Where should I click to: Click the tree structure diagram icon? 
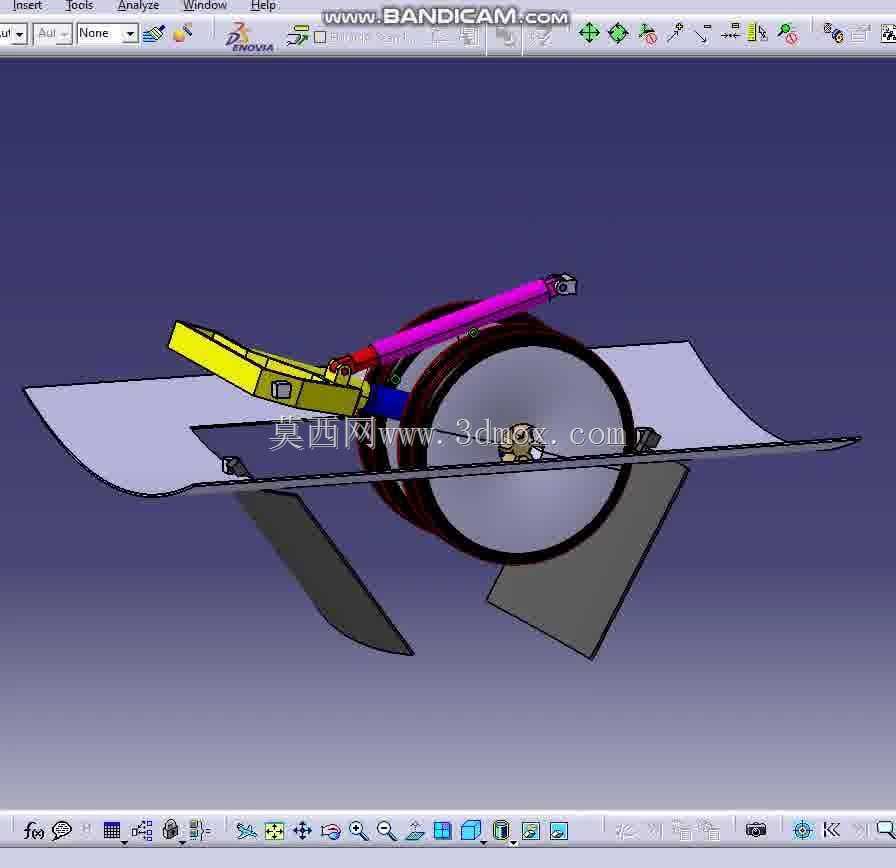[x=142, y=830]
